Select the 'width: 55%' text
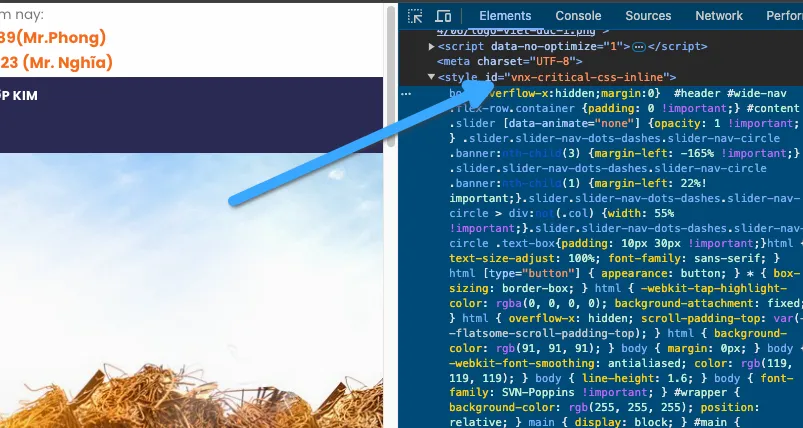Screen dimensions: 803x428 tap(641, 213)
